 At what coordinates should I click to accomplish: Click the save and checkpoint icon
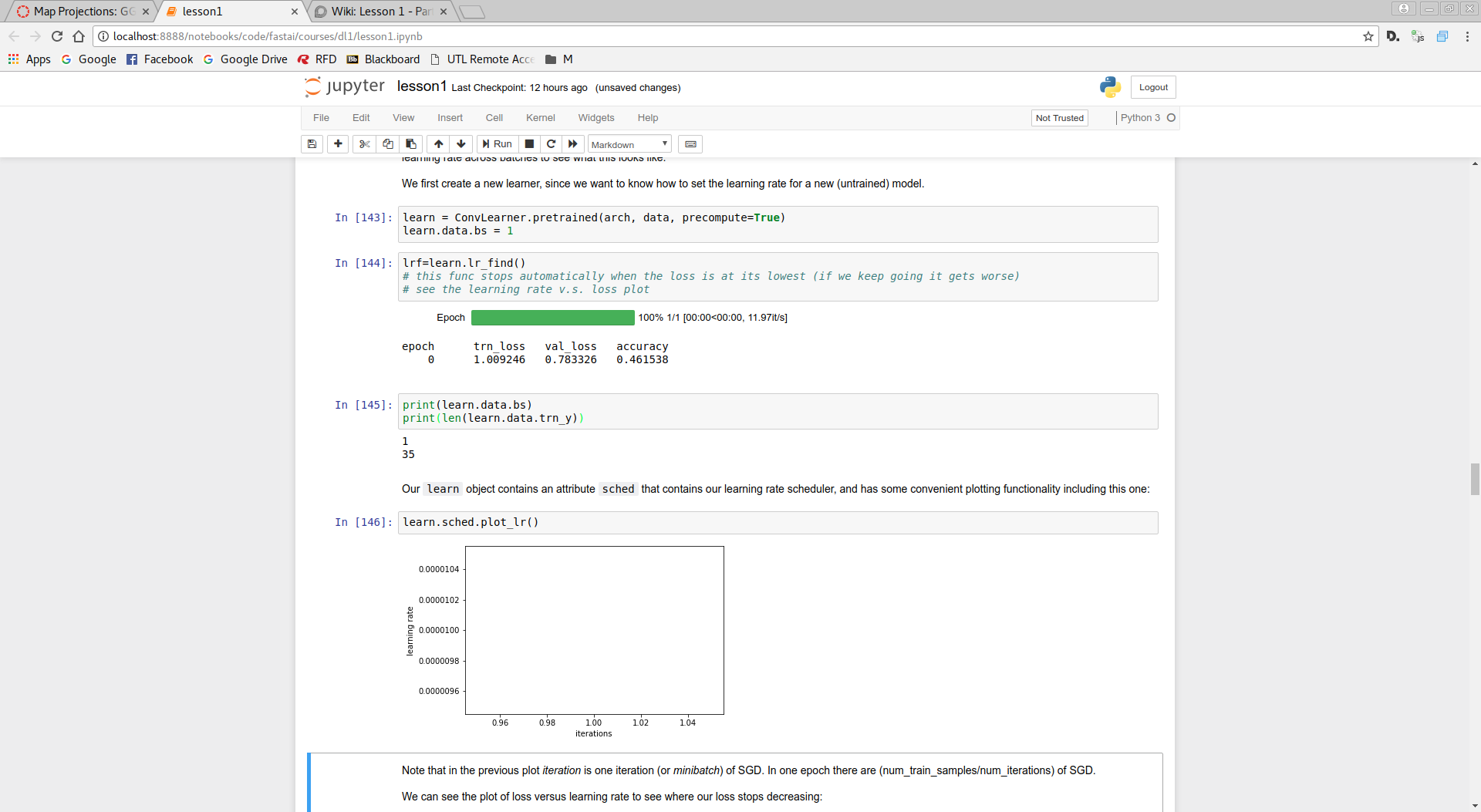[x=312, y=144]
